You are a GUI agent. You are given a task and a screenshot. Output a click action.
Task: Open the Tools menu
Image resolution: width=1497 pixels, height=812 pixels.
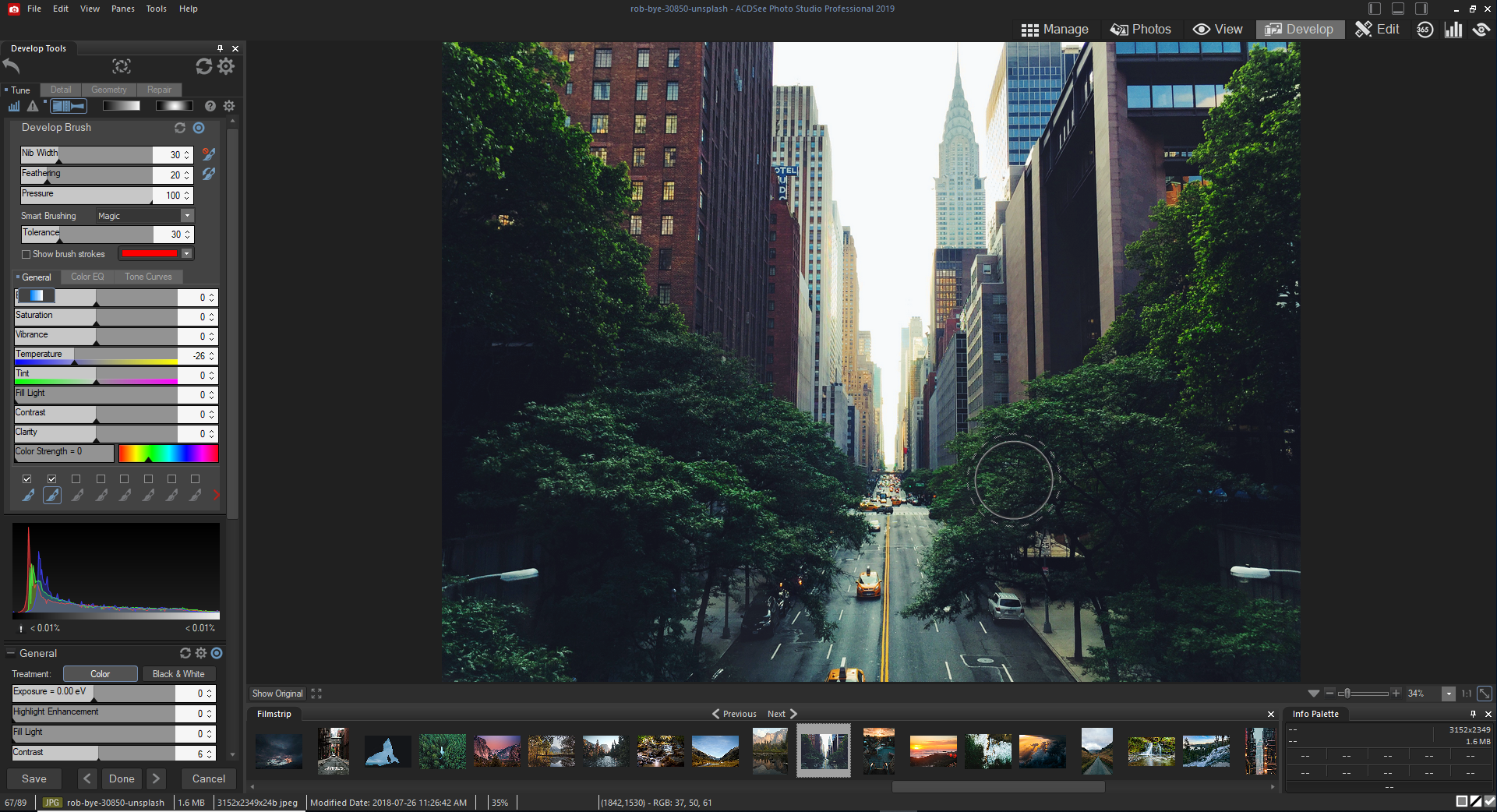(156, 9)
